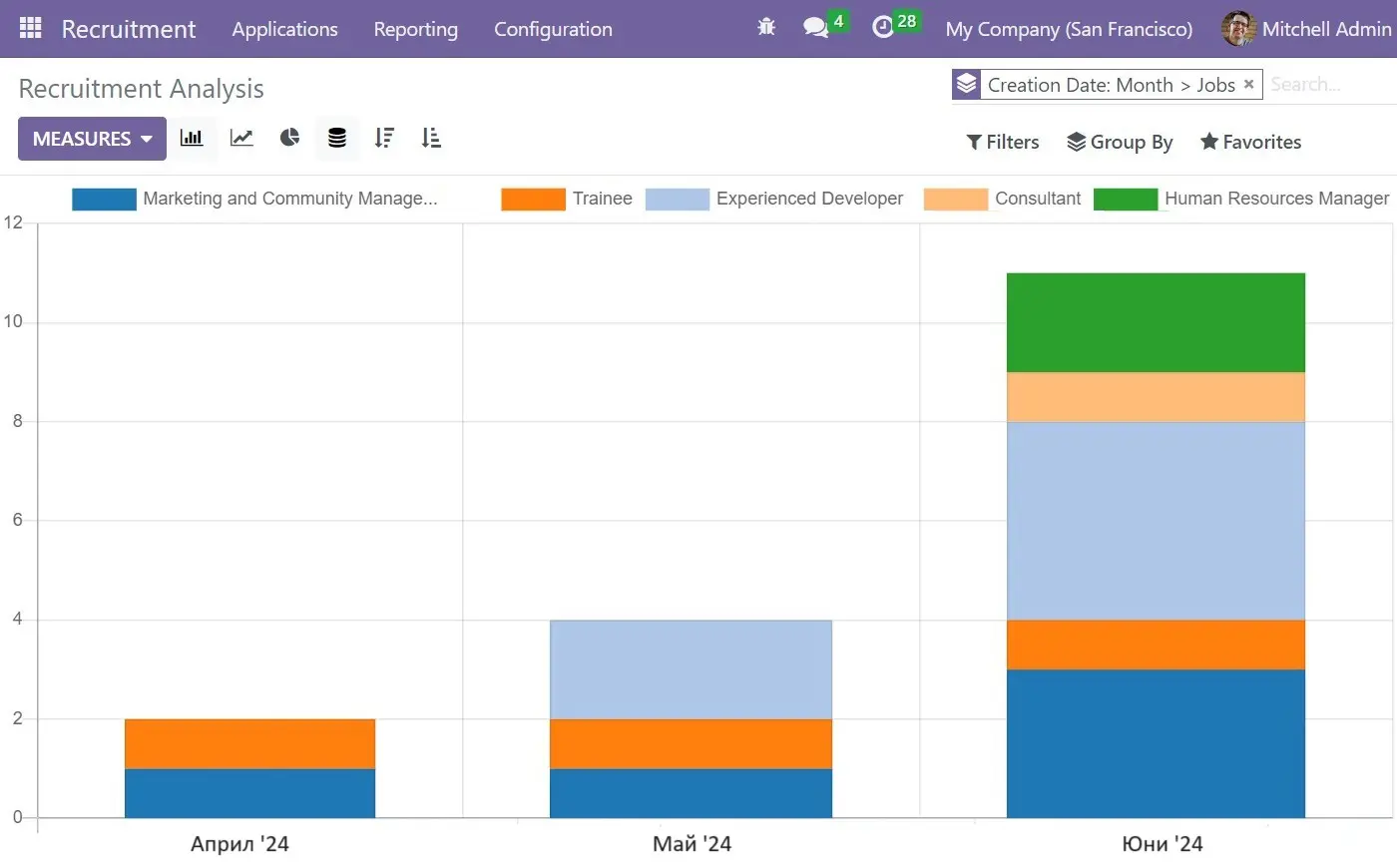
Task: Toggle Experienced Developer legend entry
Action: 774,199
